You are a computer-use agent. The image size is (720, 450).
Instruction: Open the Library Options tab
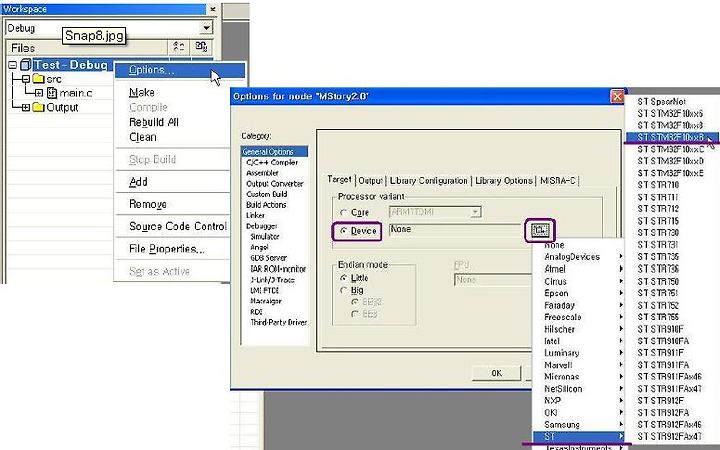pos(504,180)
